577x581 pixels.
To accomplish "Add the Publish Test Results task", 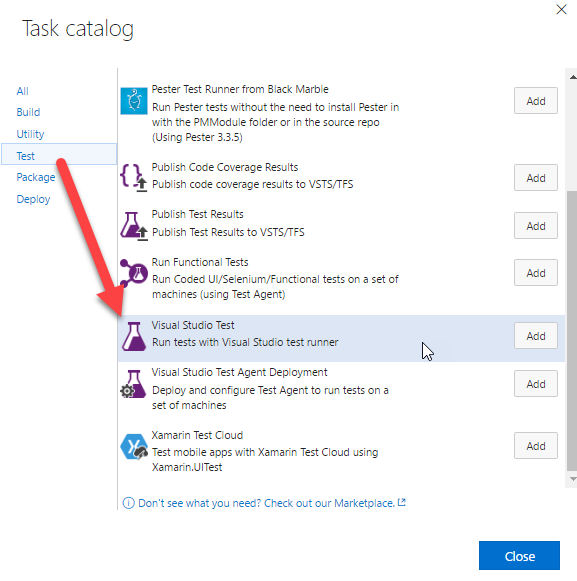I will tap(535, 226).
